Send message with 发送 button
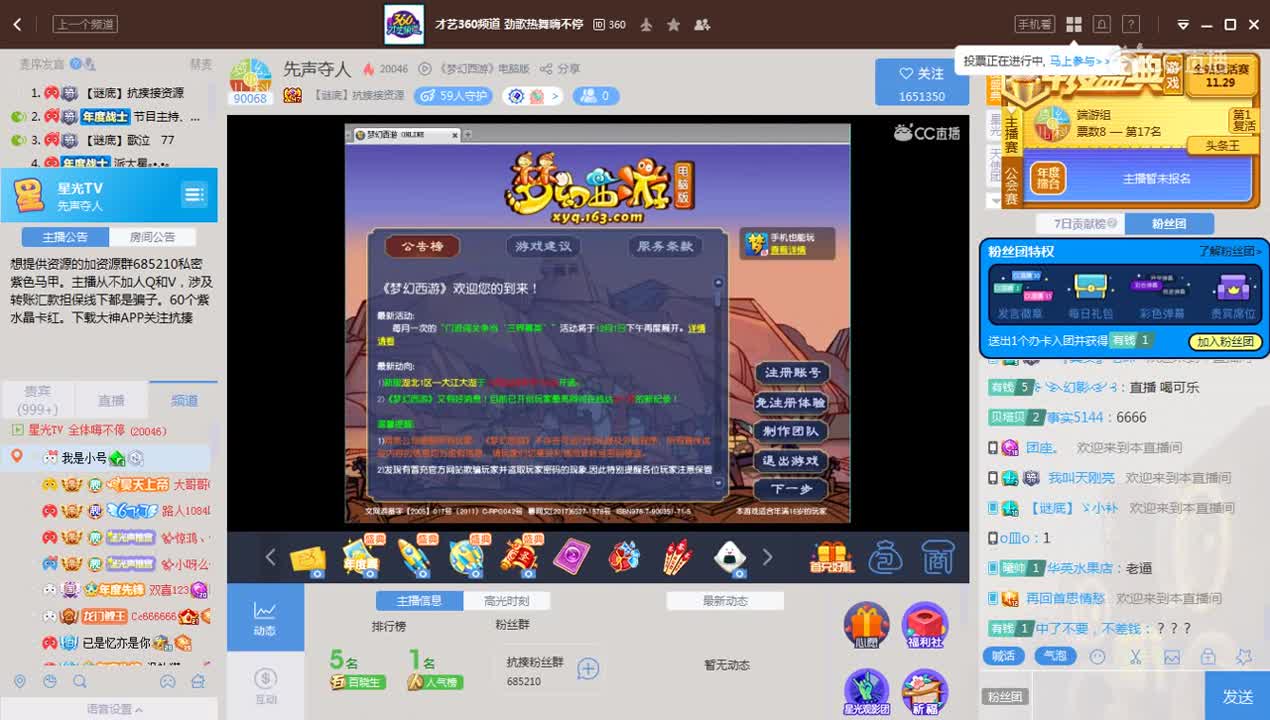The width and height of the screenshot is (1270, 720). [x=1238, y=696]
